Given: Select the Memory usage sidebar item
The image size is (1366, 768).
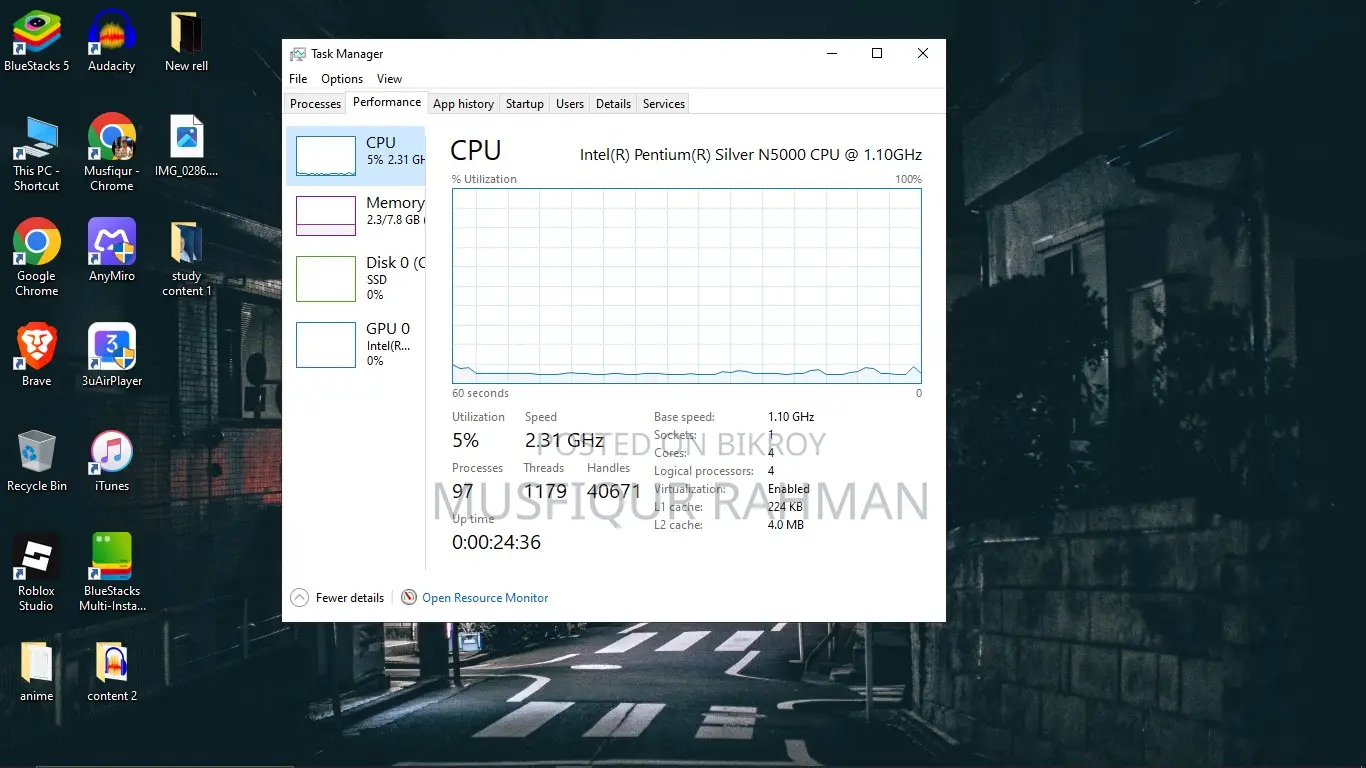Looking at the screenshot, I should click(x=356, y=215).
